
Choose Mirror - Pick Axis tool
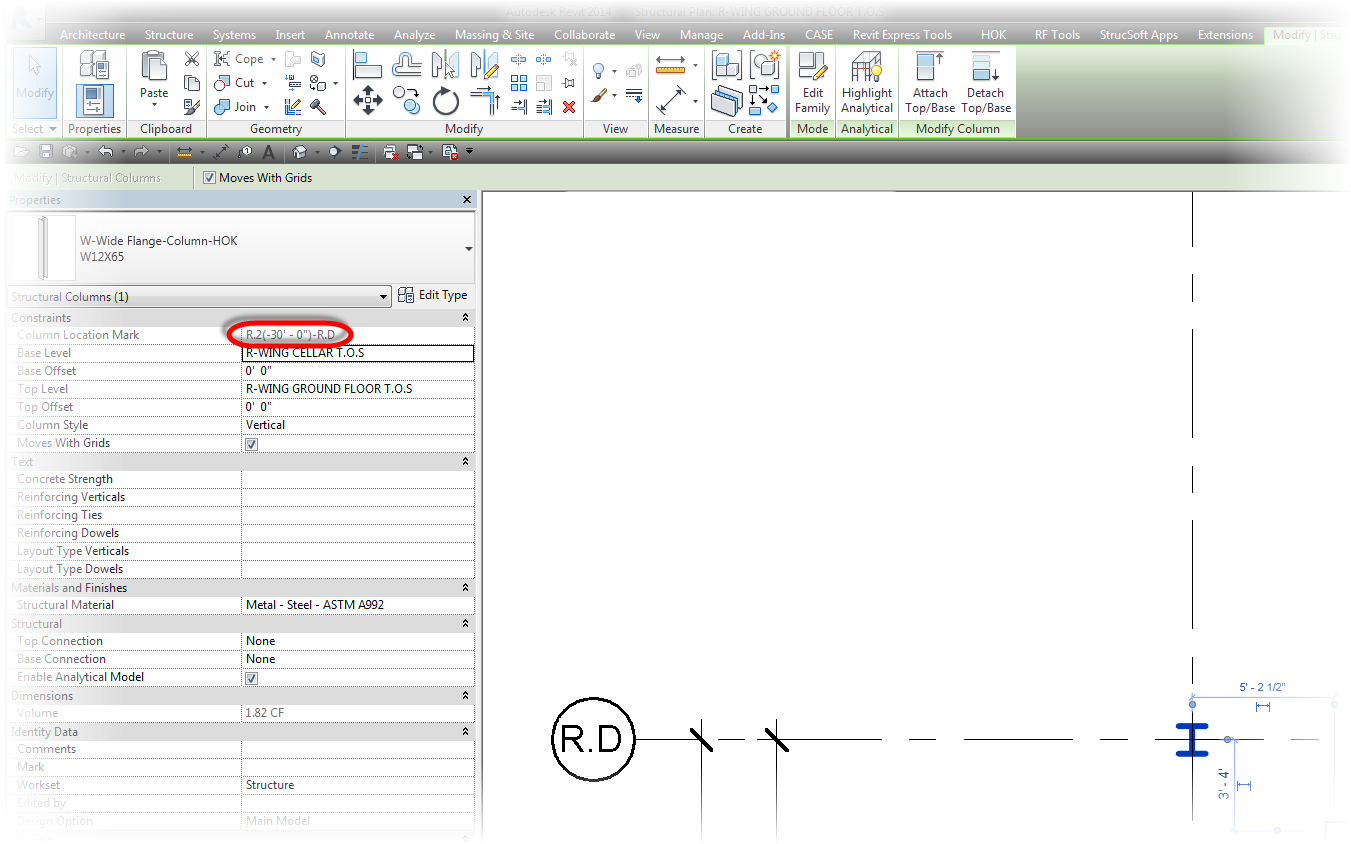click(x=444, y=65)
